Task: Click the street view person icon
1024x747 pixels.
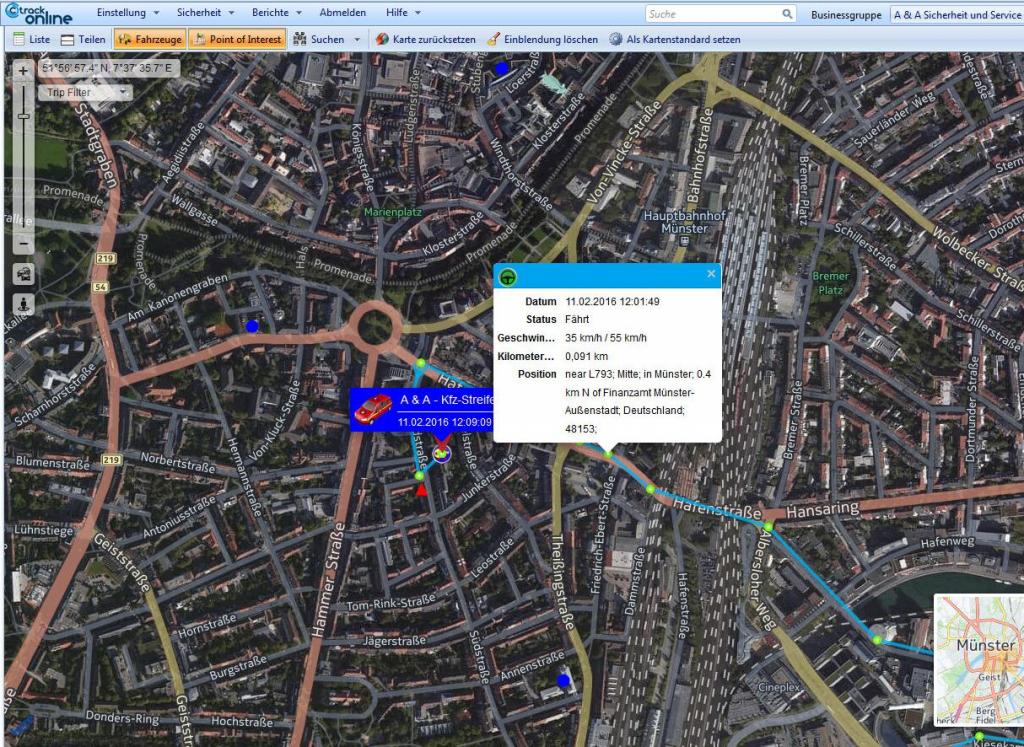Action: pyautogui.click(x=24, y=303)
